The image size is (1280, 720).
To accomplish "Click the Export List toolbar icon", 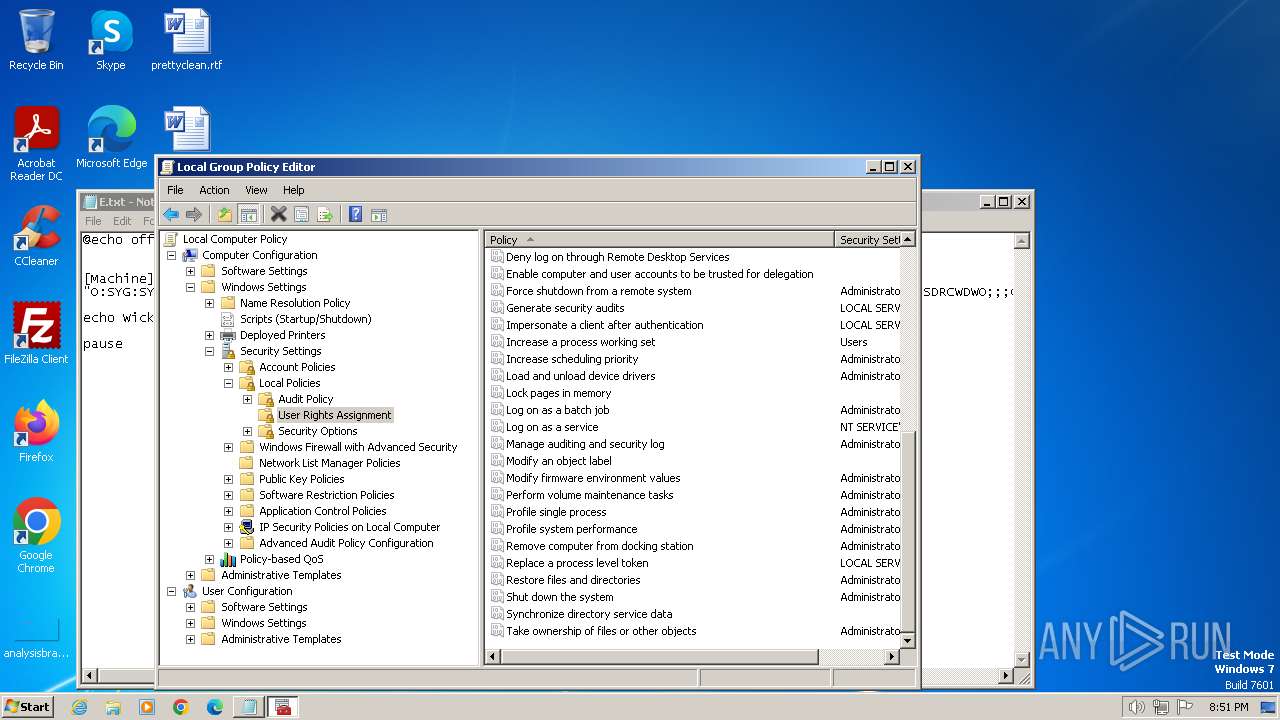I will [x=324, y=214].
